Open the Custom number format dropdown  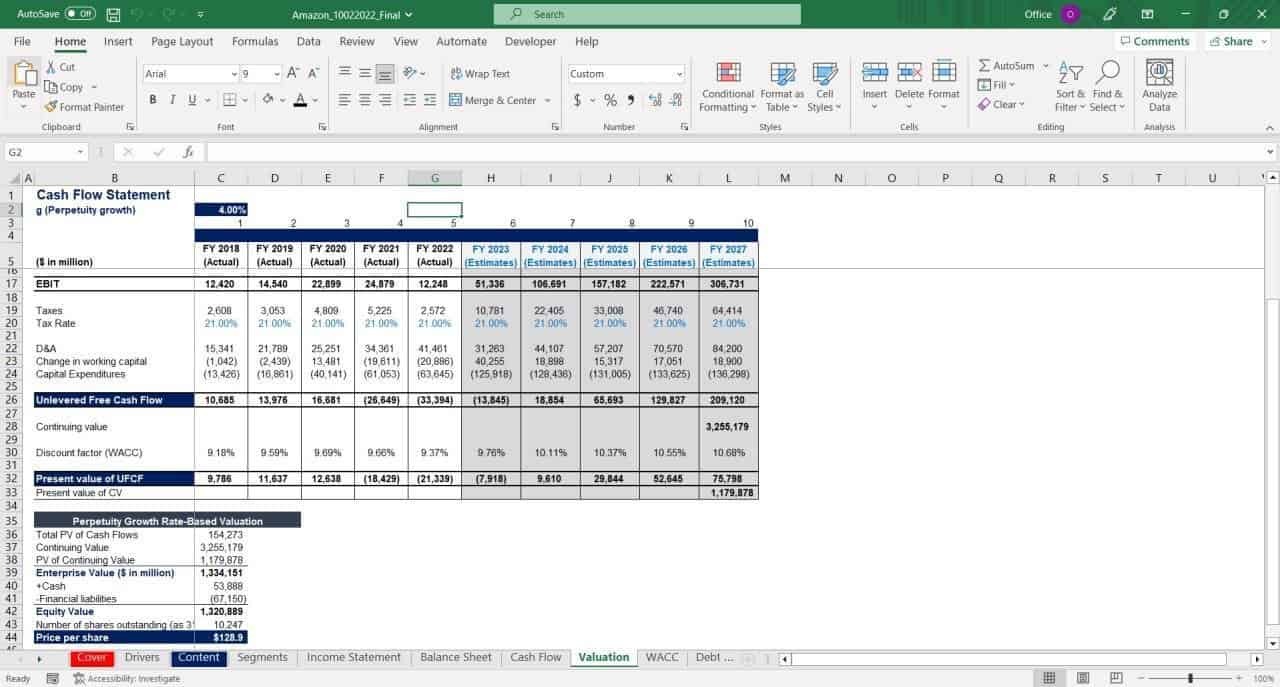(680, 74)
